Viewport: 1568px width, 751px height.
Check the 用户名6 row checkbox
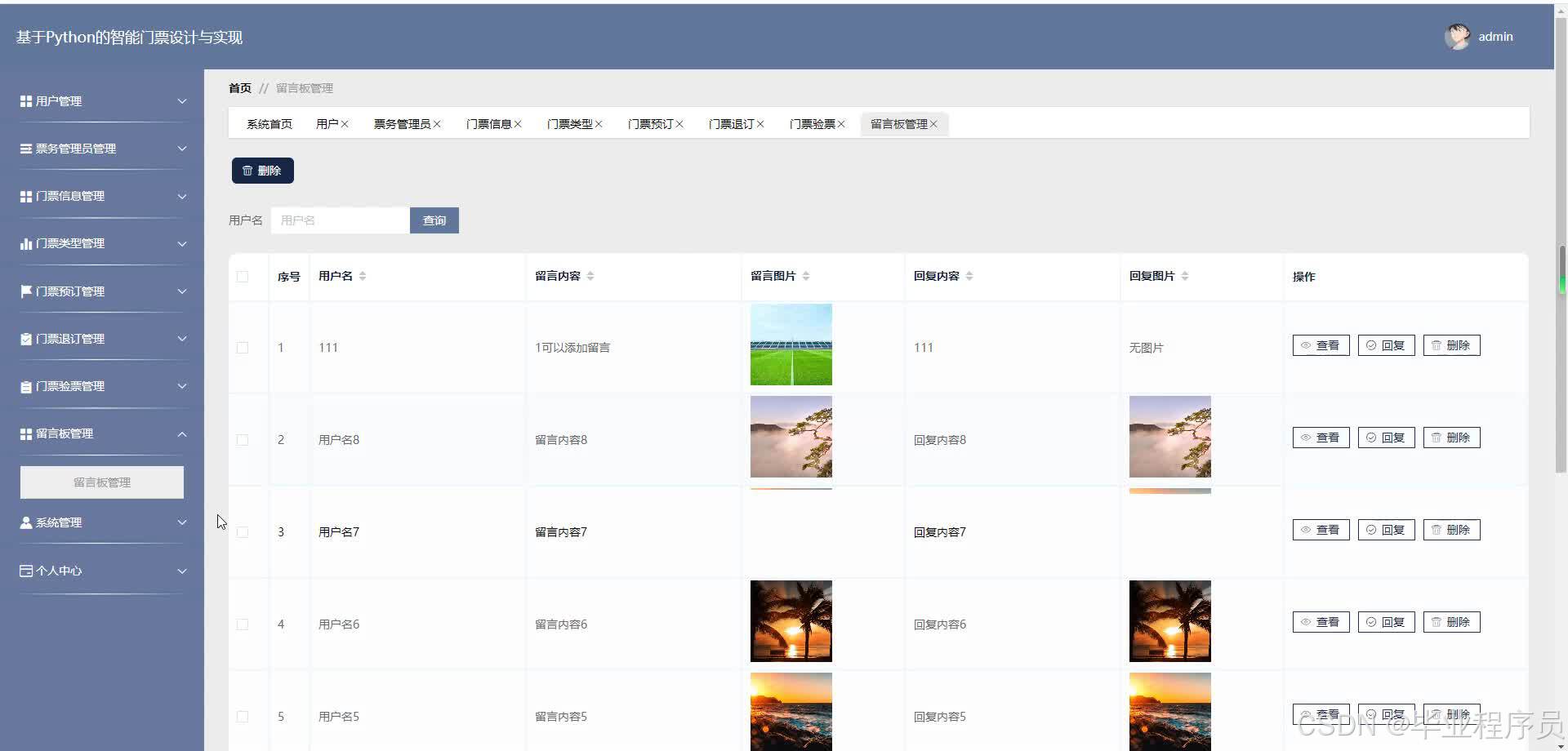click(243, 624)
